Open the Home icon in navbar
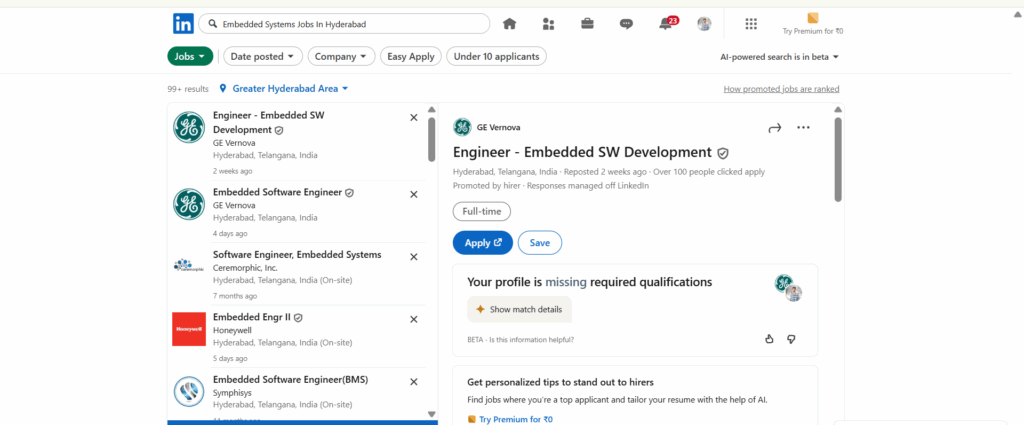The image size is (1024, 425). (509, 24)
